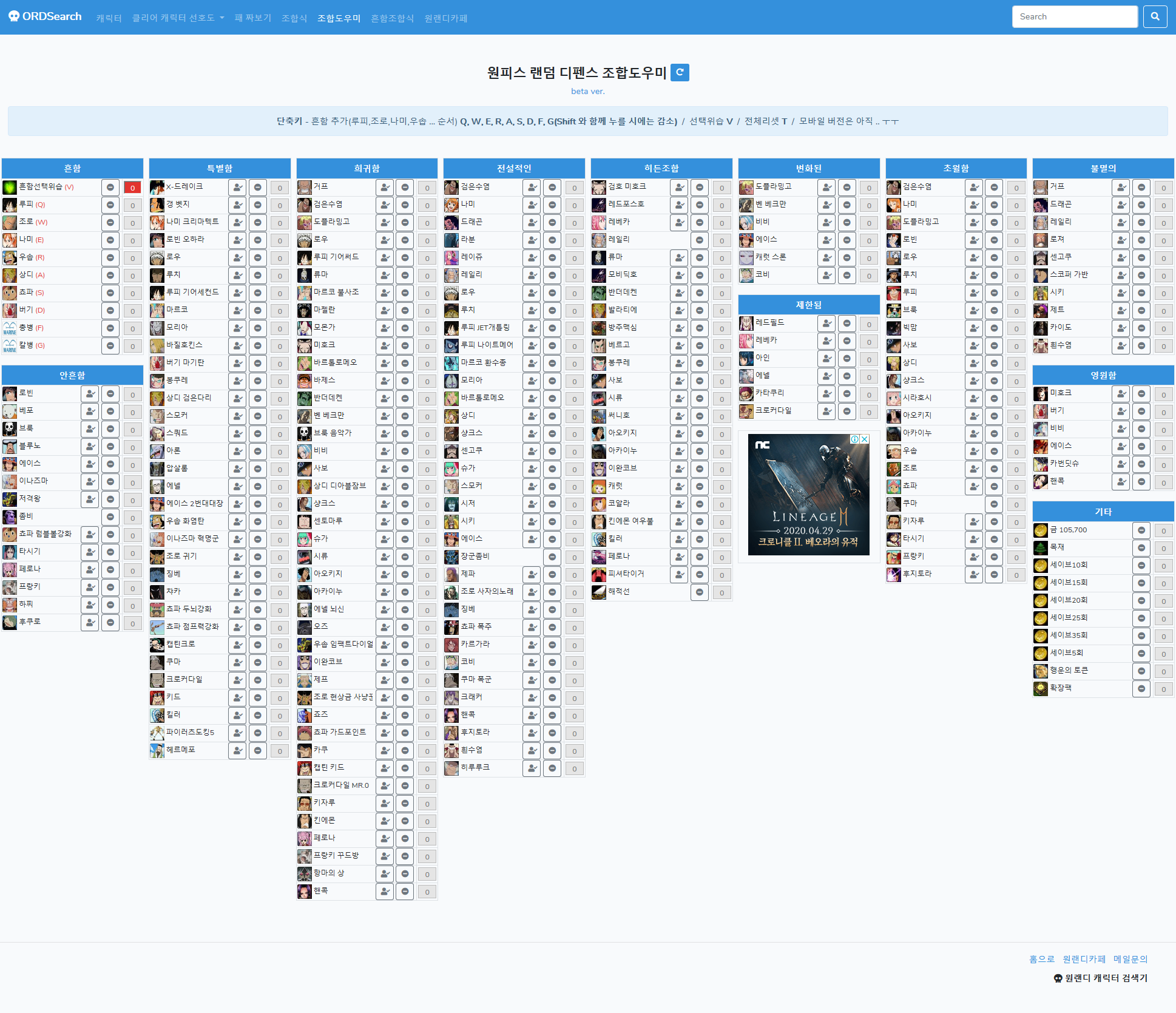
Task: Click the 메일문의 footer link
Action: (1130, 959)
